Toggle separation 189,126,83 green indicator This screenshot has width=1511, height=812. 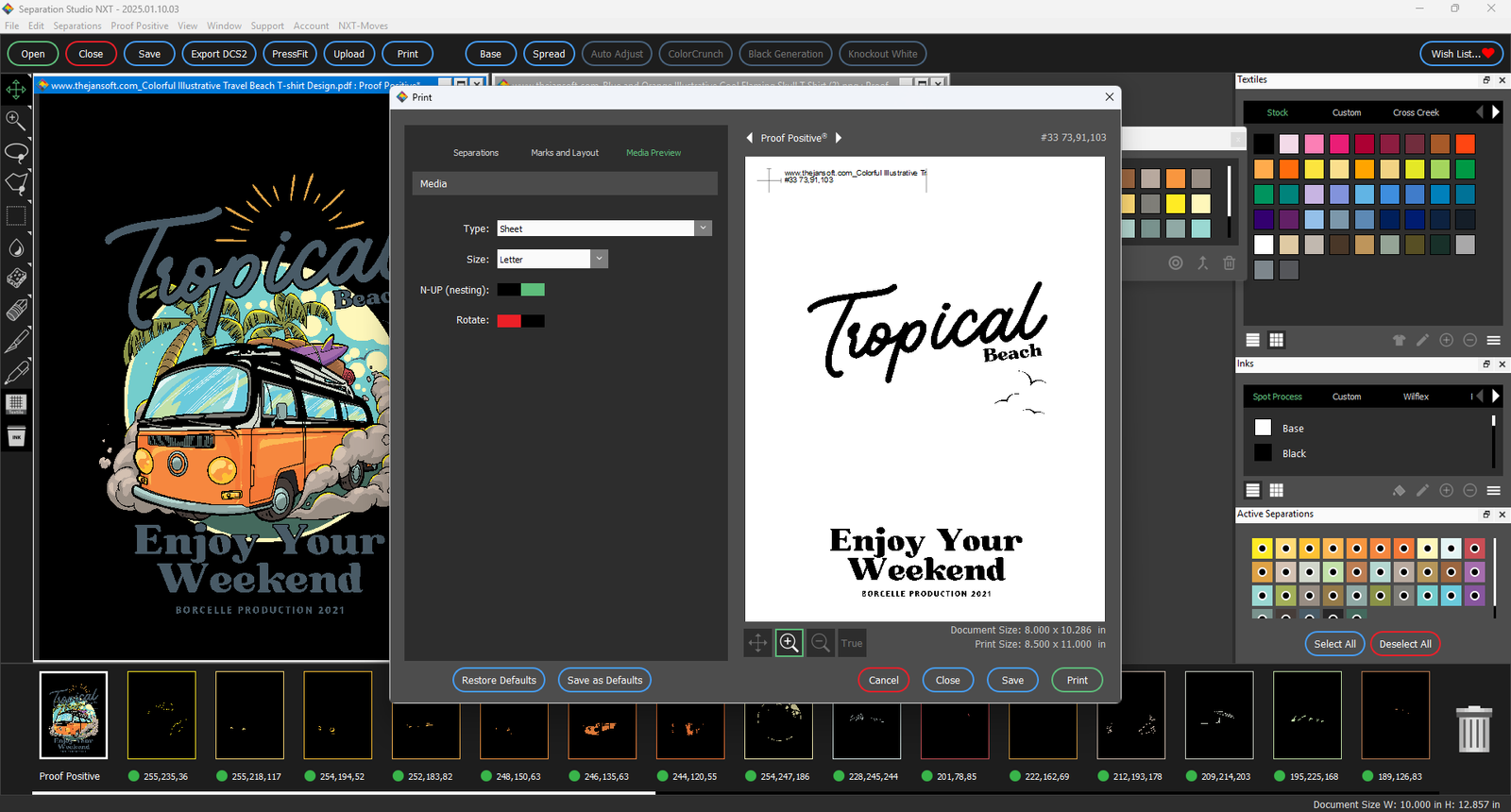[1368, 776]
